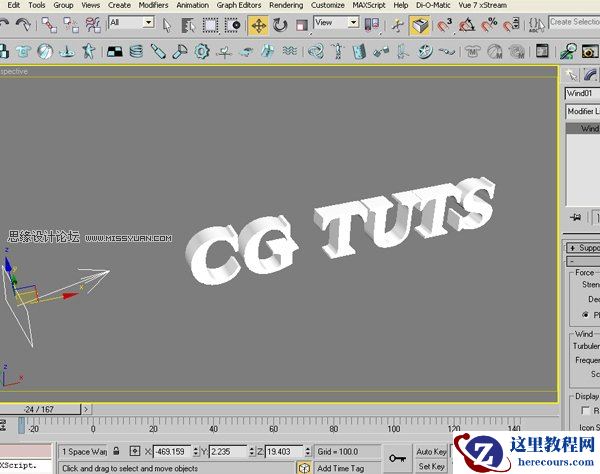Toggle the Percent Snap button
The width and height of the screenshot is (600, 474).
tap(489, 25)
